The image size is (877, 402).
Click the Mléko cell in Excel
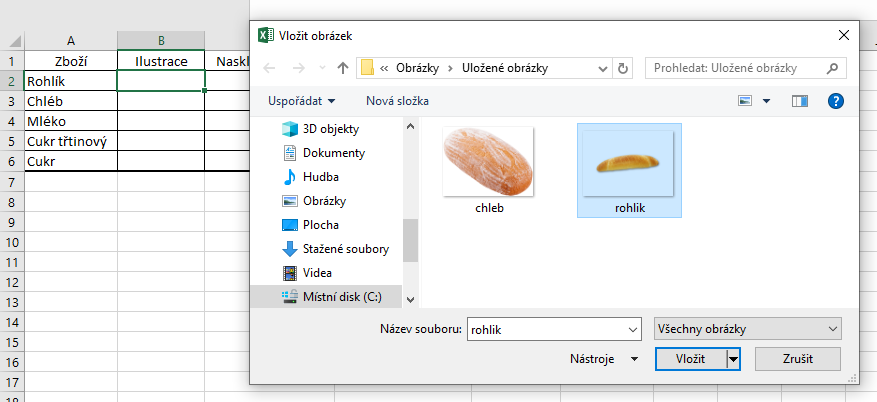(x=71, y=121)
